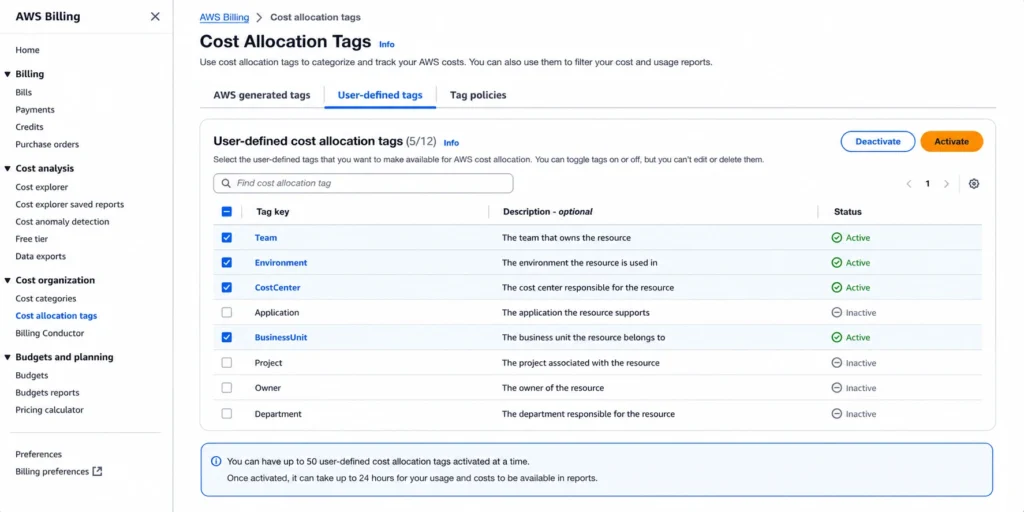1024x512 pixels.
Task: Click the Tag key column header
Action: [273, 212]
